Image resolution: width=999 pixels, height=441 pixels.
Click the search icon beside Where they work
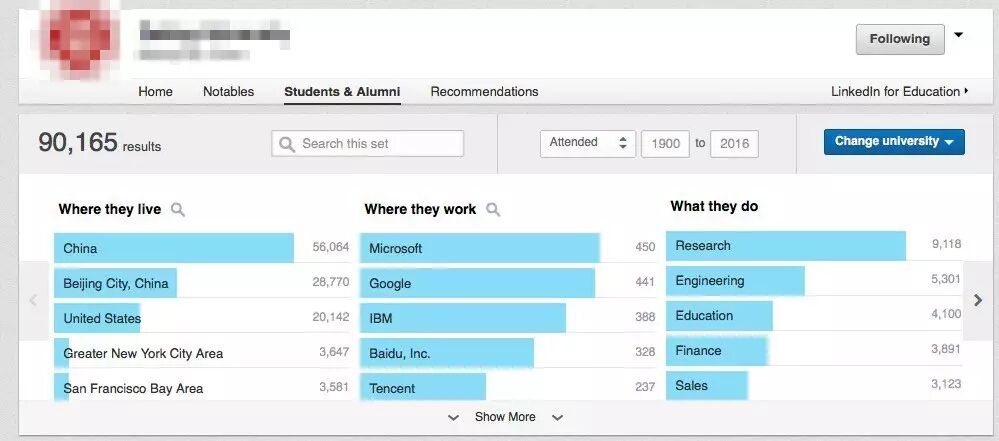coord(493,210)
